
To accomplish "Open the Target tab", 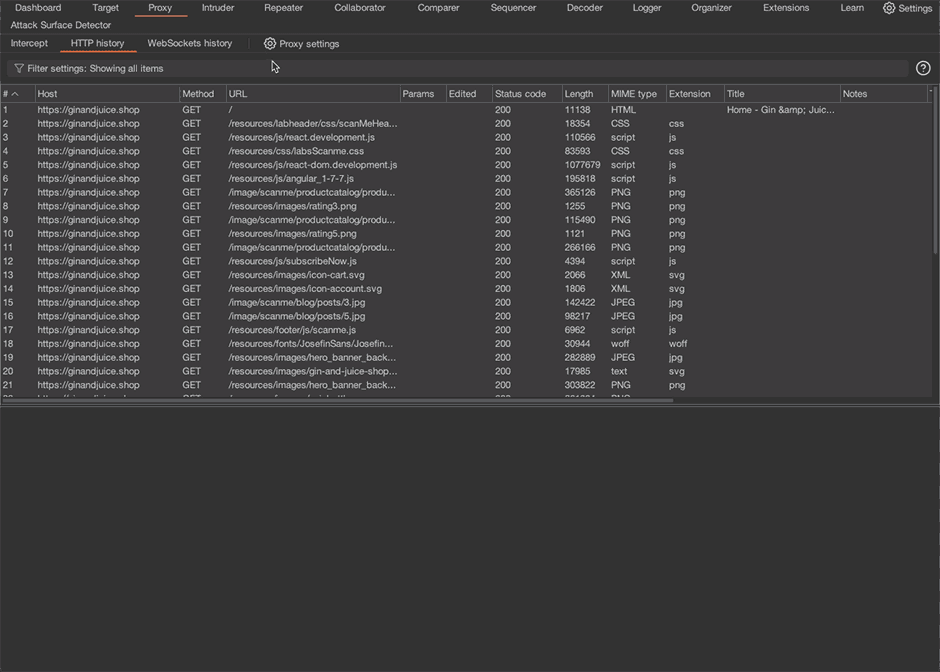I will coord(105,8).
